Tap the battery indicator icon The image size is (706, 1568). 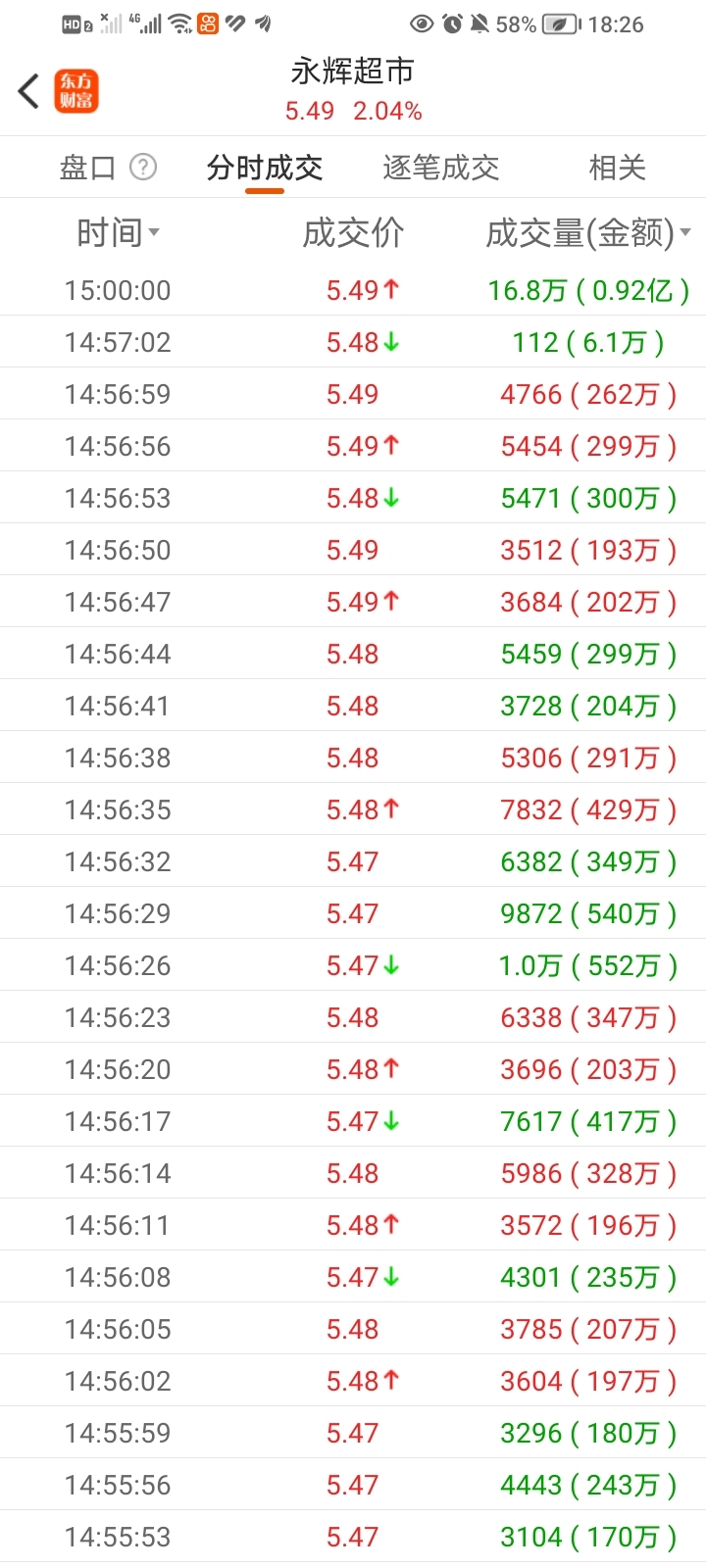[561, 24]
